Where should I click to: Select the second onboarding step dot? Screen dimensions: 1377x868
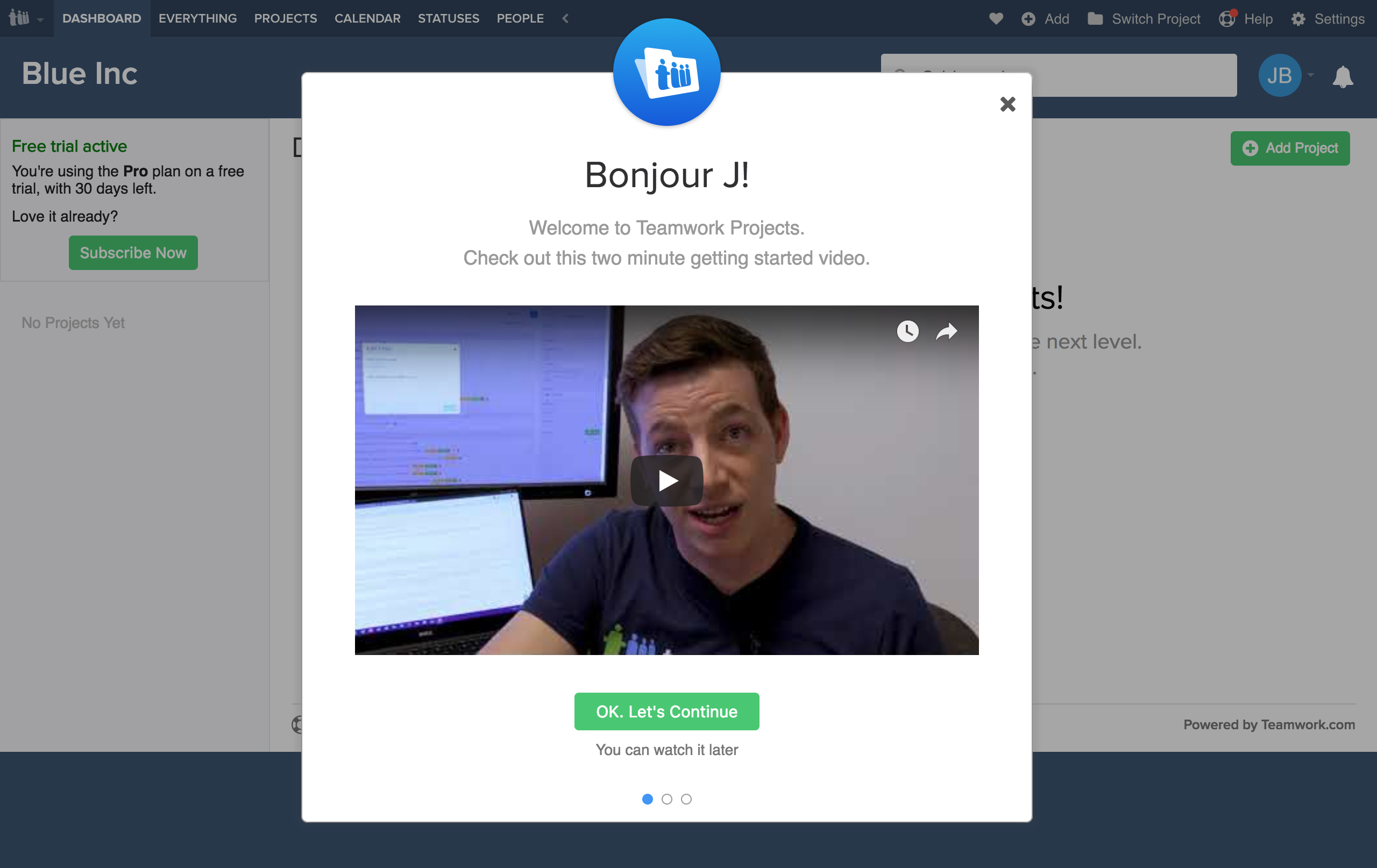[x=667, y=799]
